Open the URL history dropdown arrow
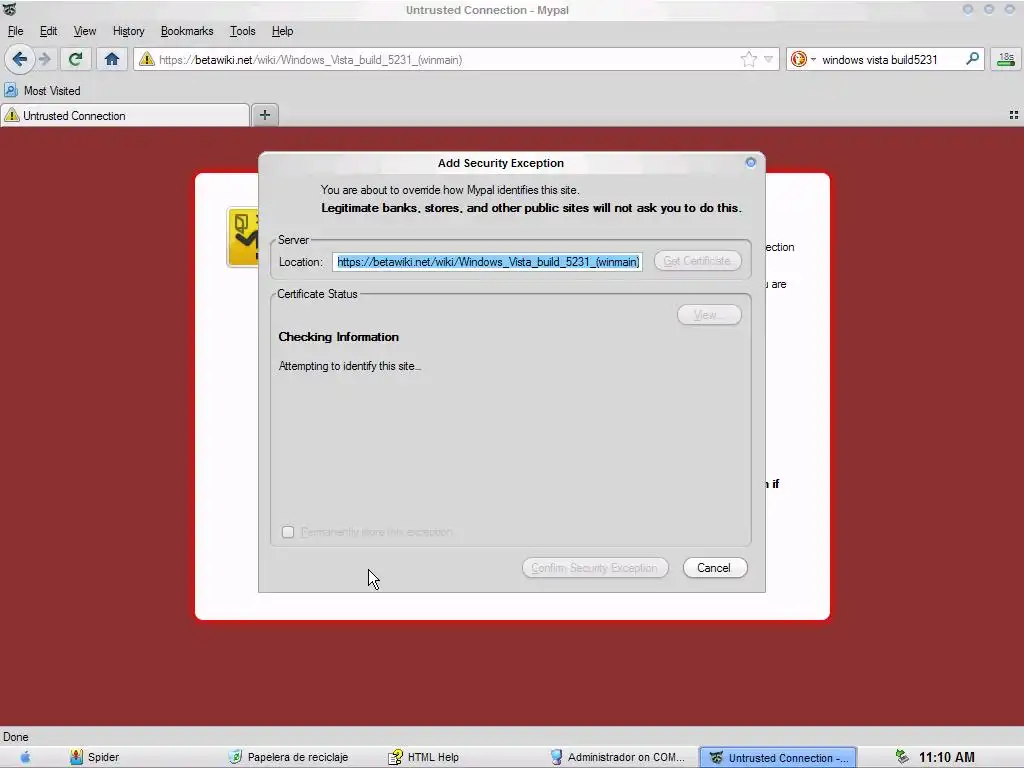The image size is (1024, 768). point(769,59)
